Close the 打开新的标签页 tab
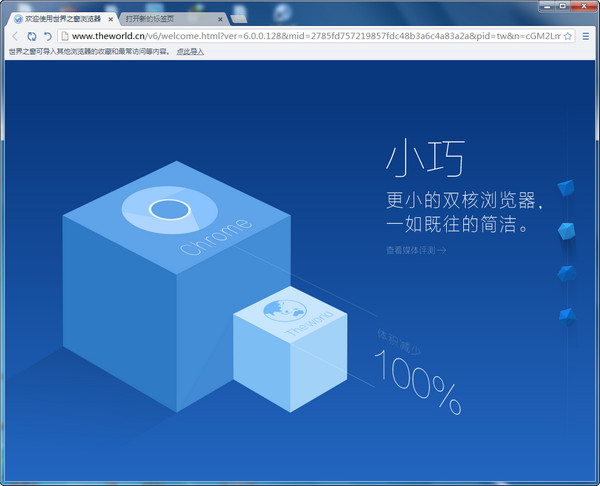600x486 pixels. (x=220, y=18)
